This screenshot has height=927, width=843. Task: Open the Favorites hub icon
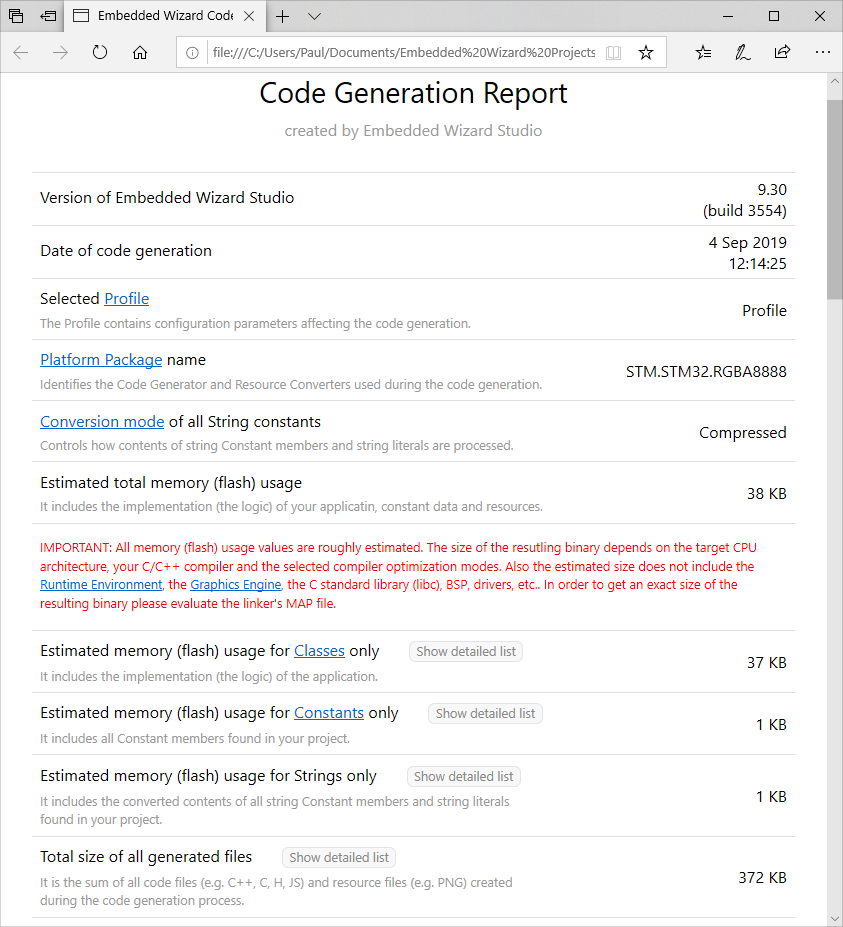[704, 52]
